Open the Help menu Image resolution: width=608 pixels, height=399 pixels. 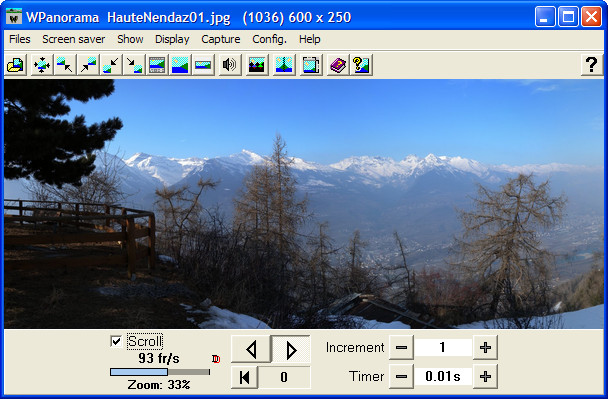click(x=309, y=39)
